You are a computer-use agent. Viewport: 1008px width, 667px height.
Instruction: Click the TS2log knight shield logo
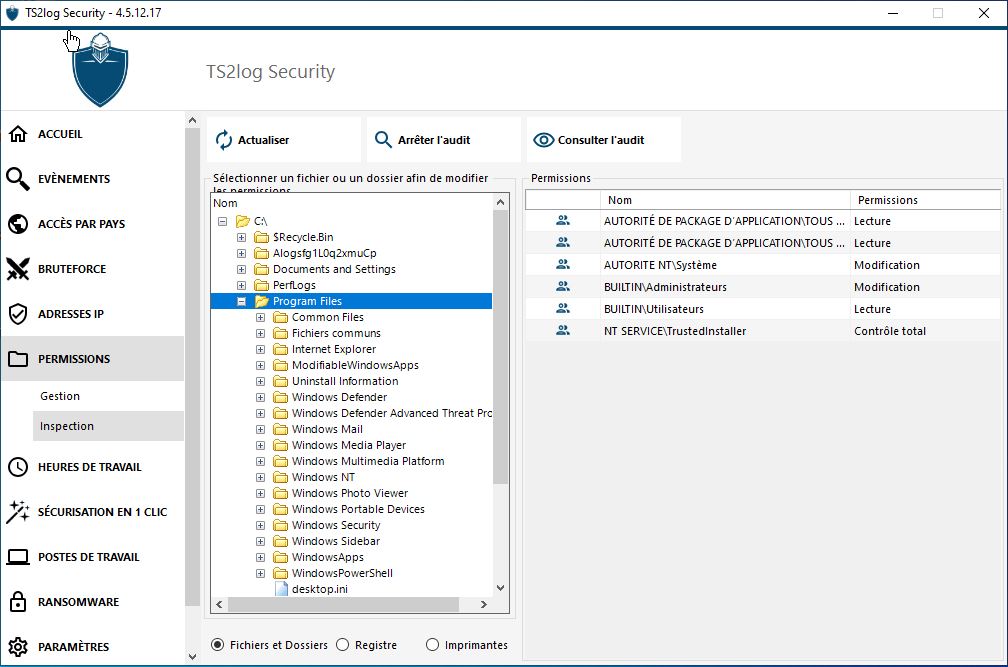pos(100,70)
